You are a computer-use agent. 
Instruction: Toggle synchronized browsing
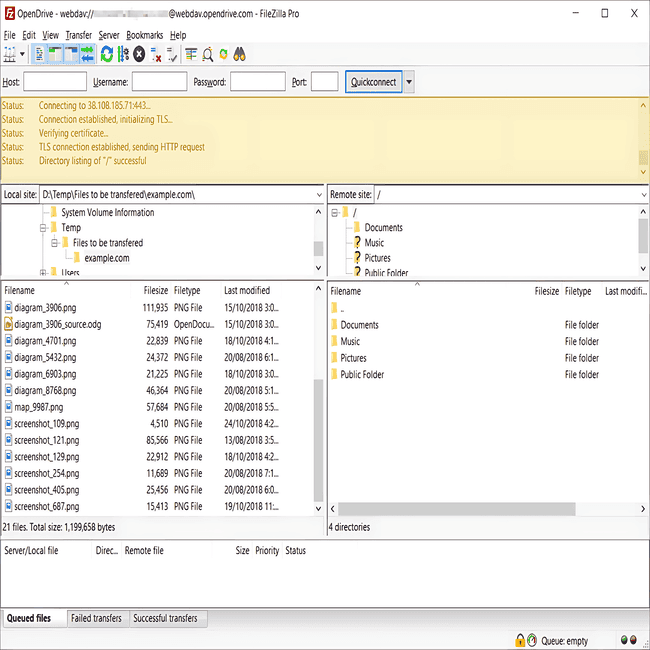(223, 54)
